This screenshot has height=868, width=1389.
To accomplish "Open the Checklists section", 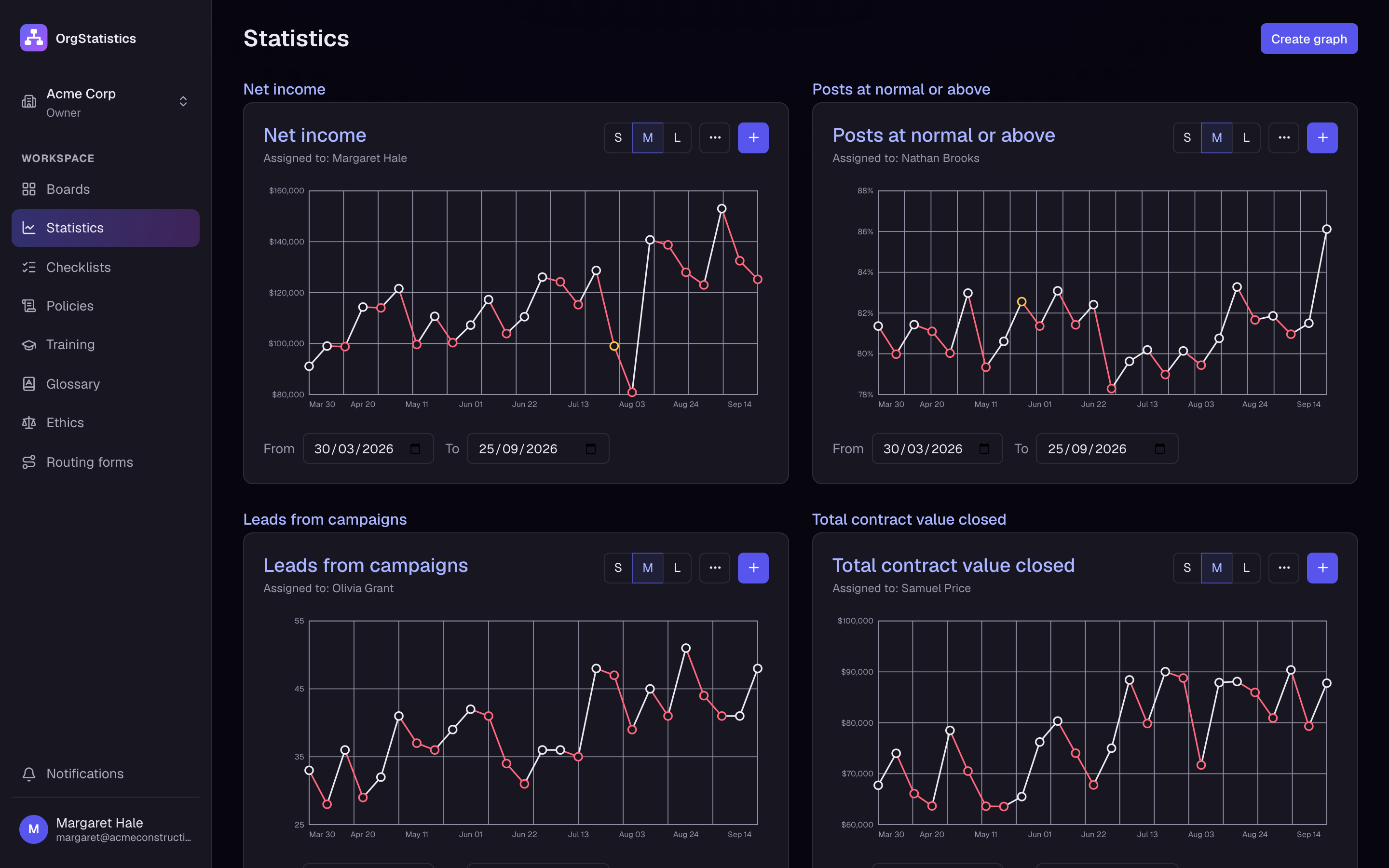I will (x=106, y=268).
